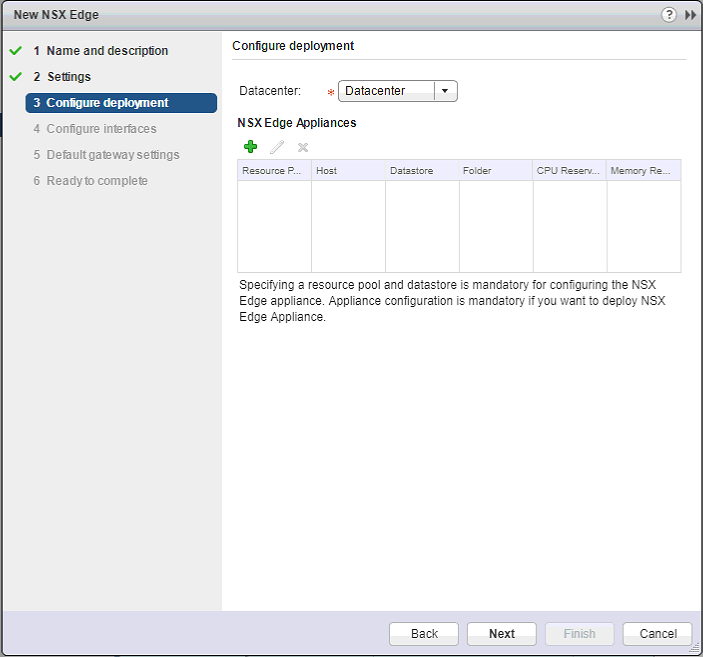Select step 6 Ready to complete
This screenshot has height=657, width=703.
click(x=96, y=181)
